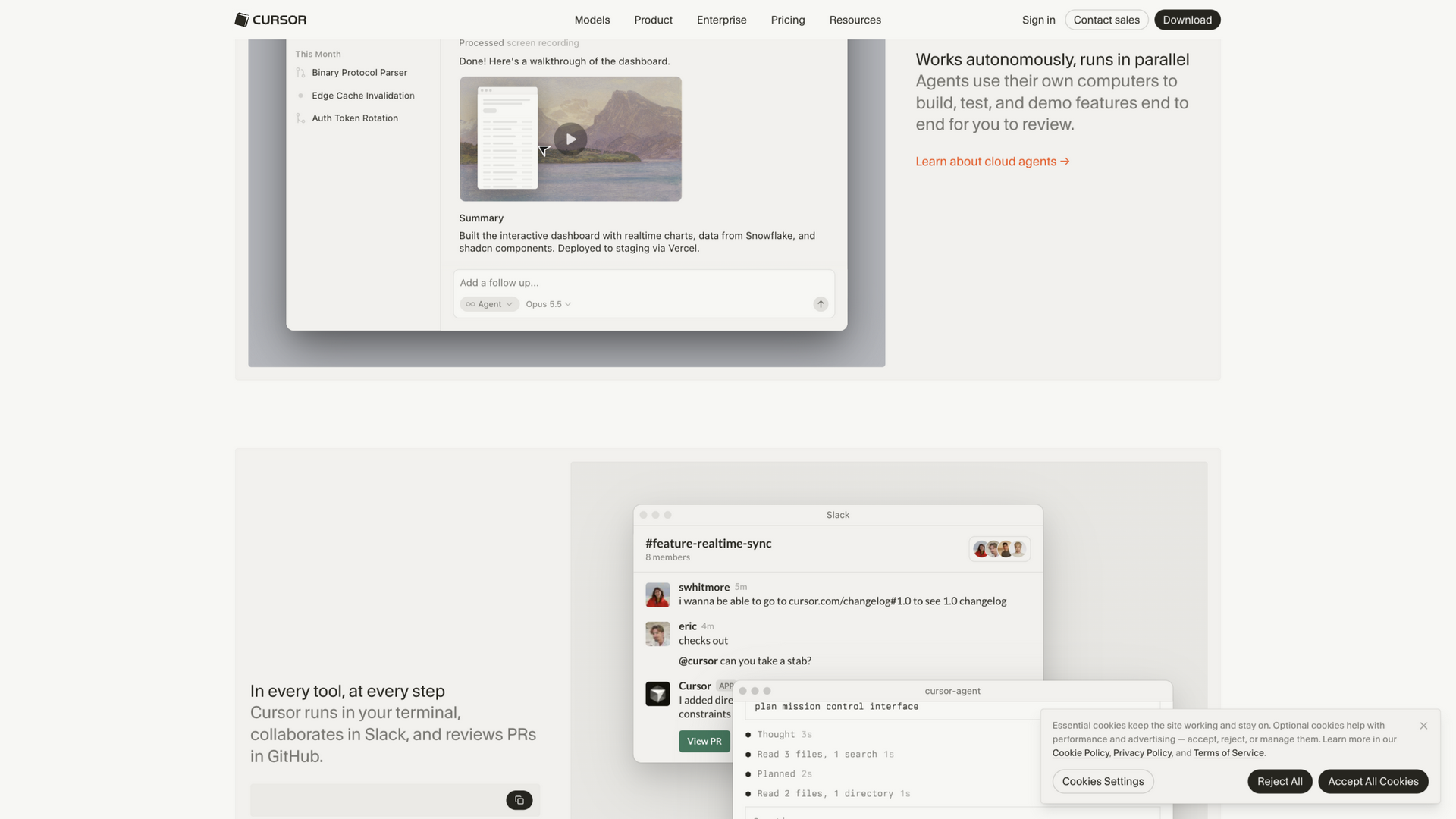Open Cookies Settings
The image size is (1456, 819).
tap(1103, 781)
